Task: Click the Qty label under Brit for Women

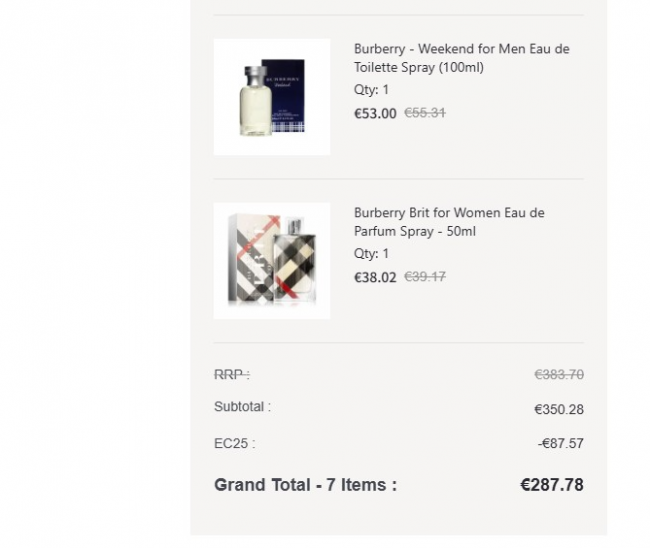Action: pyautogui.click(x=371, y=254)
